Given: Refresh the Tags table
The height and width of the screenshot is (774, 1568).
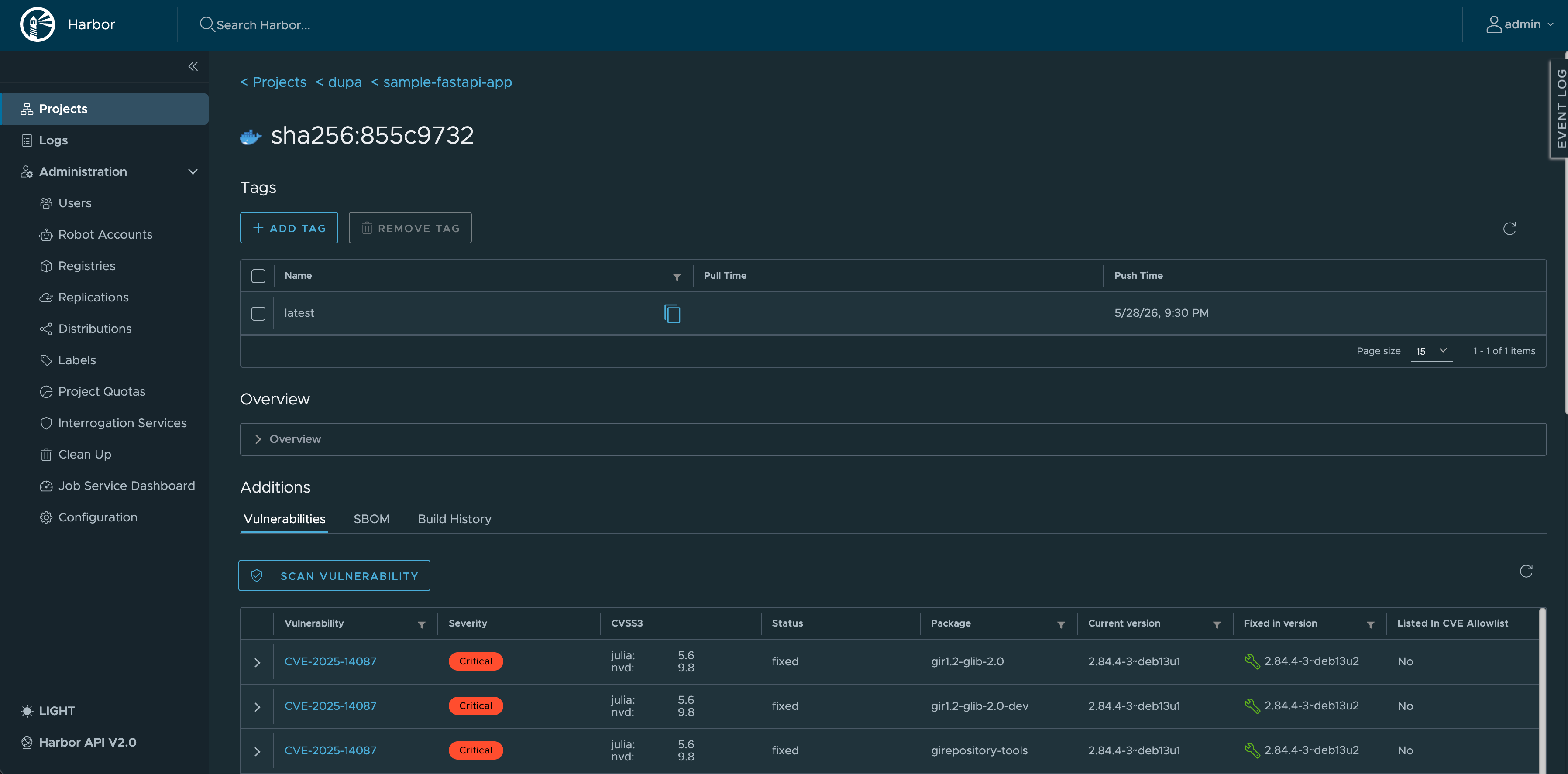Looking at the screenshot, I should 1510,228.
